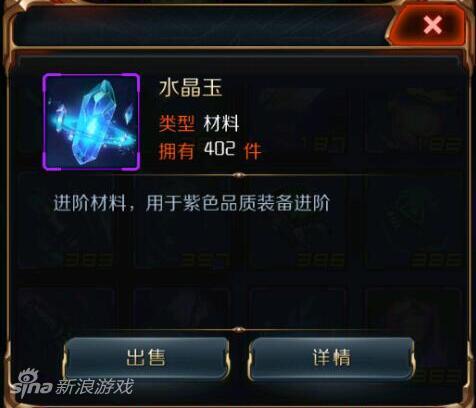Click the sina eye logo watermark

pos(31,383)
